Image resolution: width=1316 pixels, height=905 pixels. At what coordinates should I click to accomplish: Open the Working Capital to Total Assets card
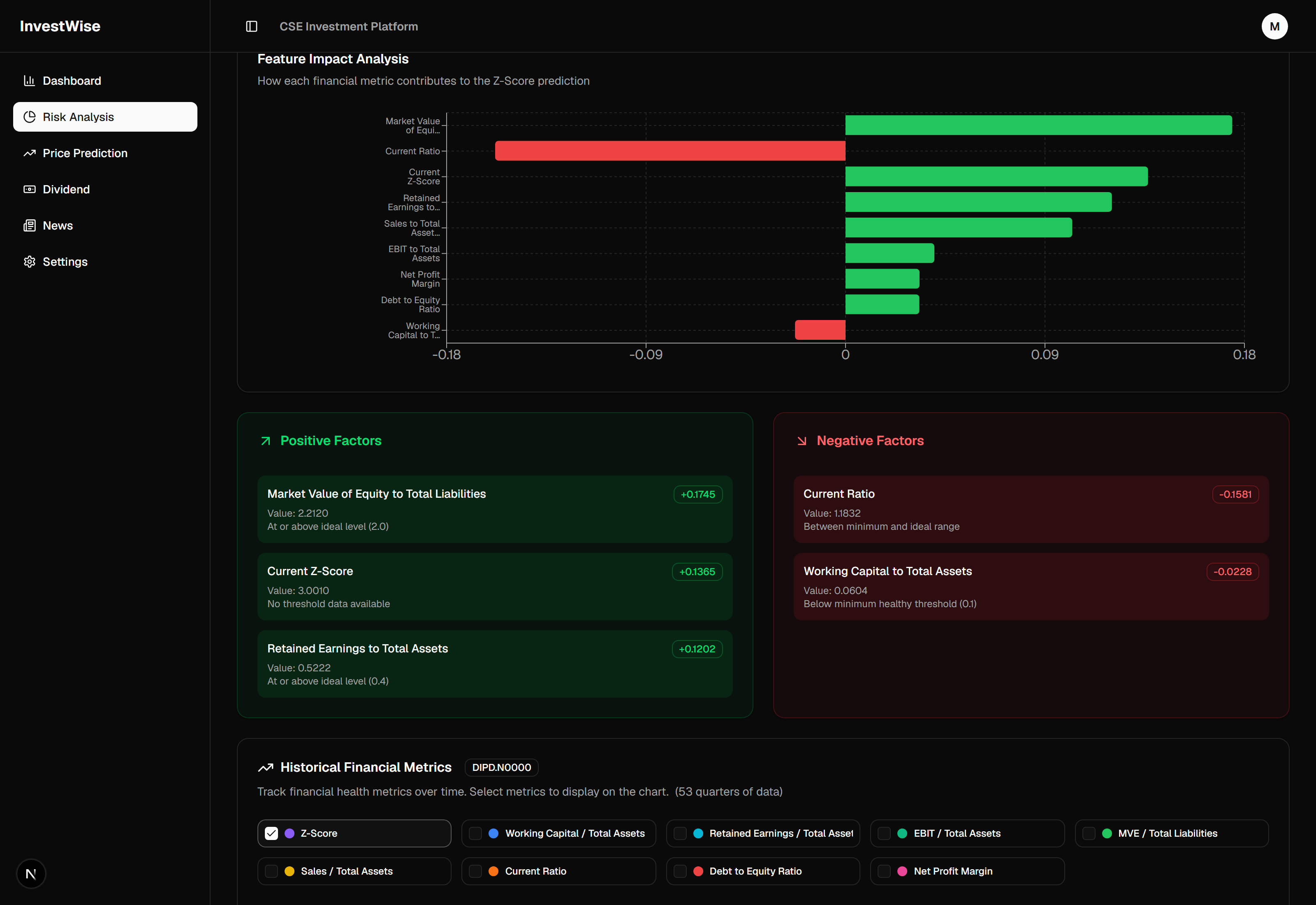pos(1031,586)
